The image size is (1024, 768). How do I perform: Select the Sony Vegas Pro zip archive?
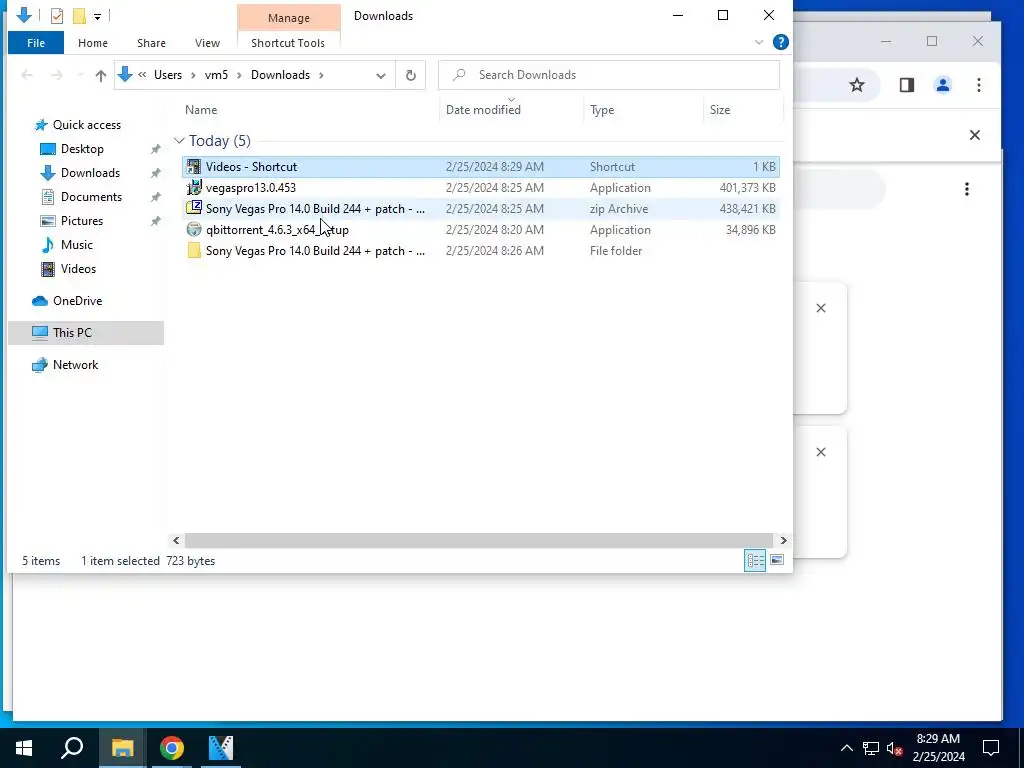point(480,209)
